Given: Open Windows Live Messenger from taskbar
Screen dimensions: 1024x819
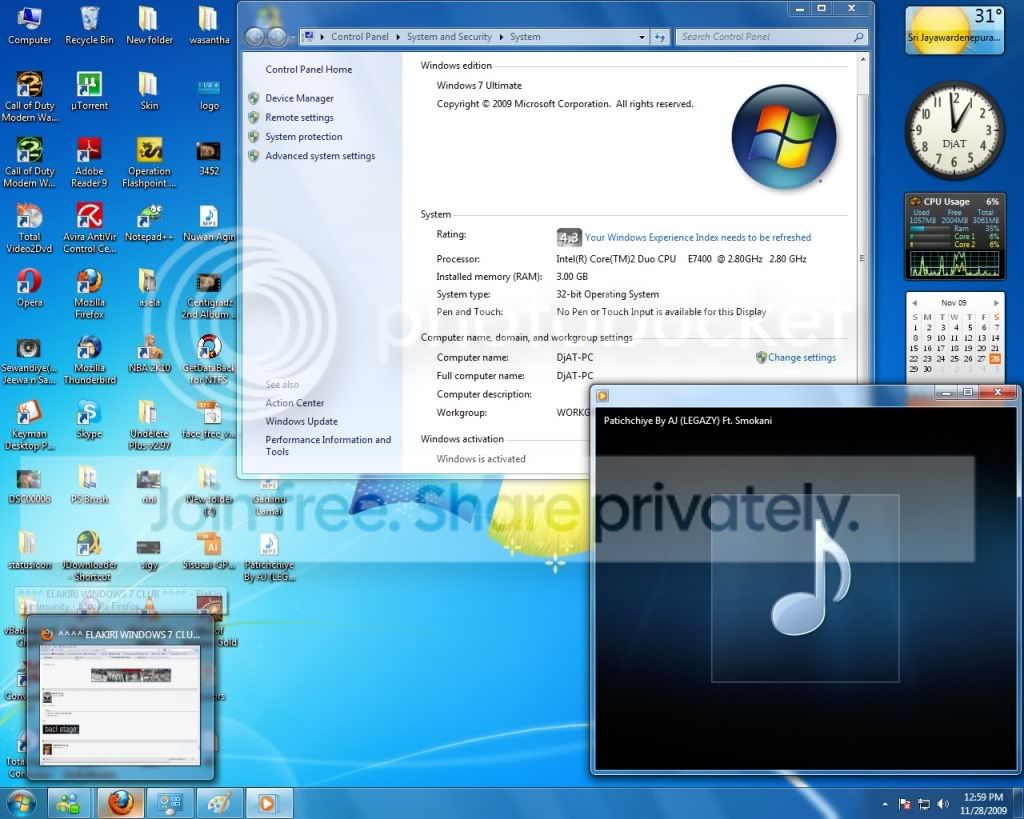Looking at the screenshot, I should click(69, 803).
